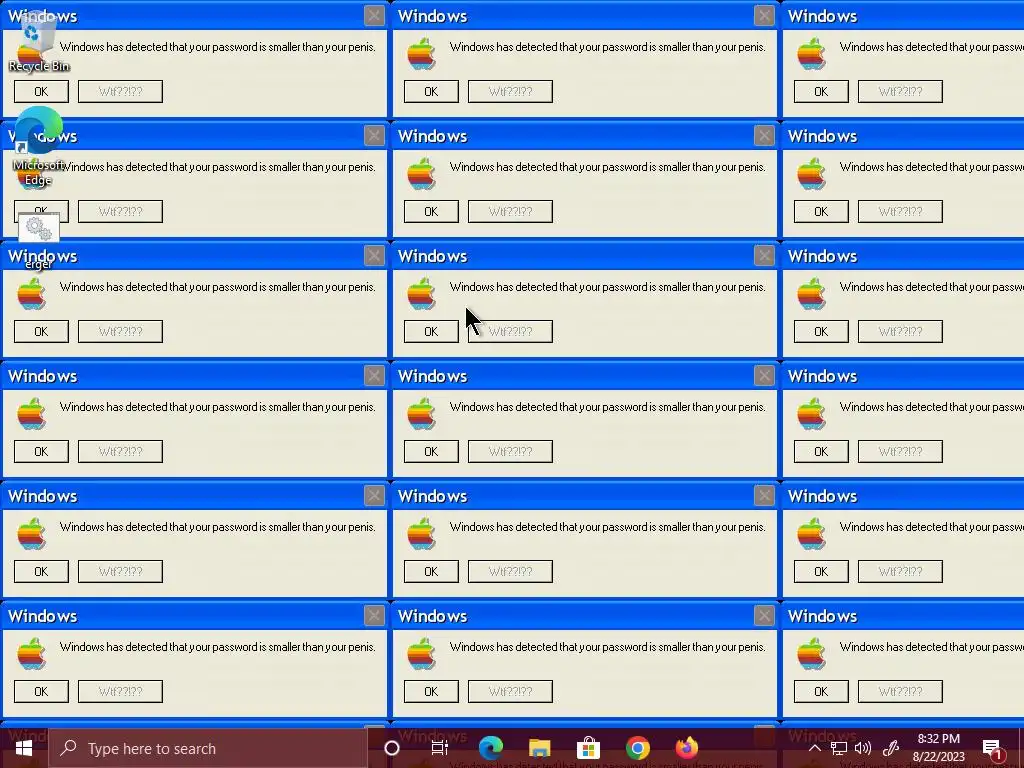
Task: Click the Type here to search box
Action: (x=209, y=748)
